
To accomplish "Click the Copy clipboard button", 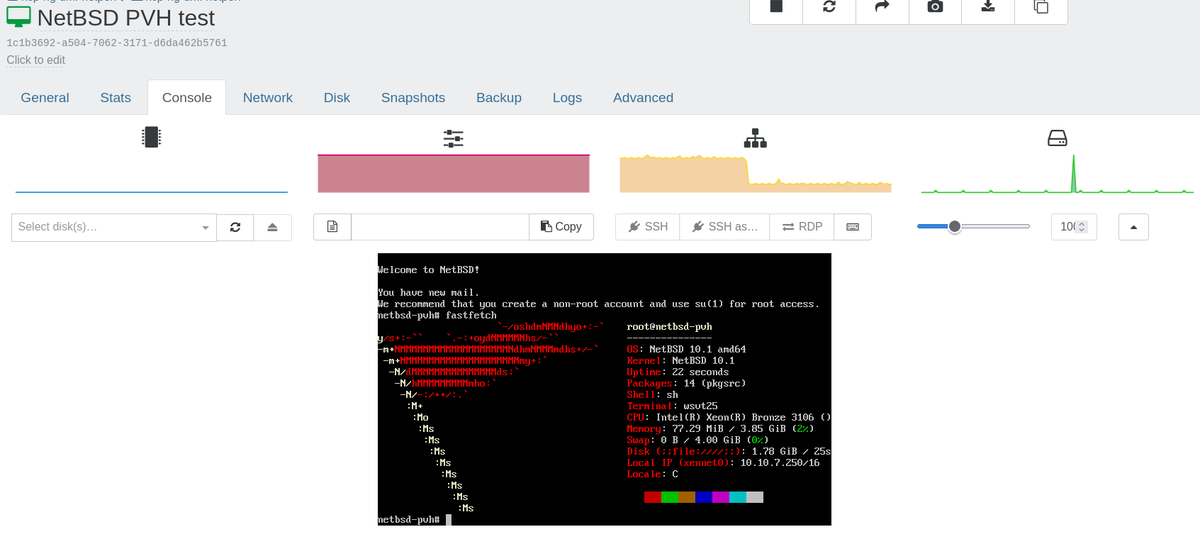I will (x=561, y=227).
